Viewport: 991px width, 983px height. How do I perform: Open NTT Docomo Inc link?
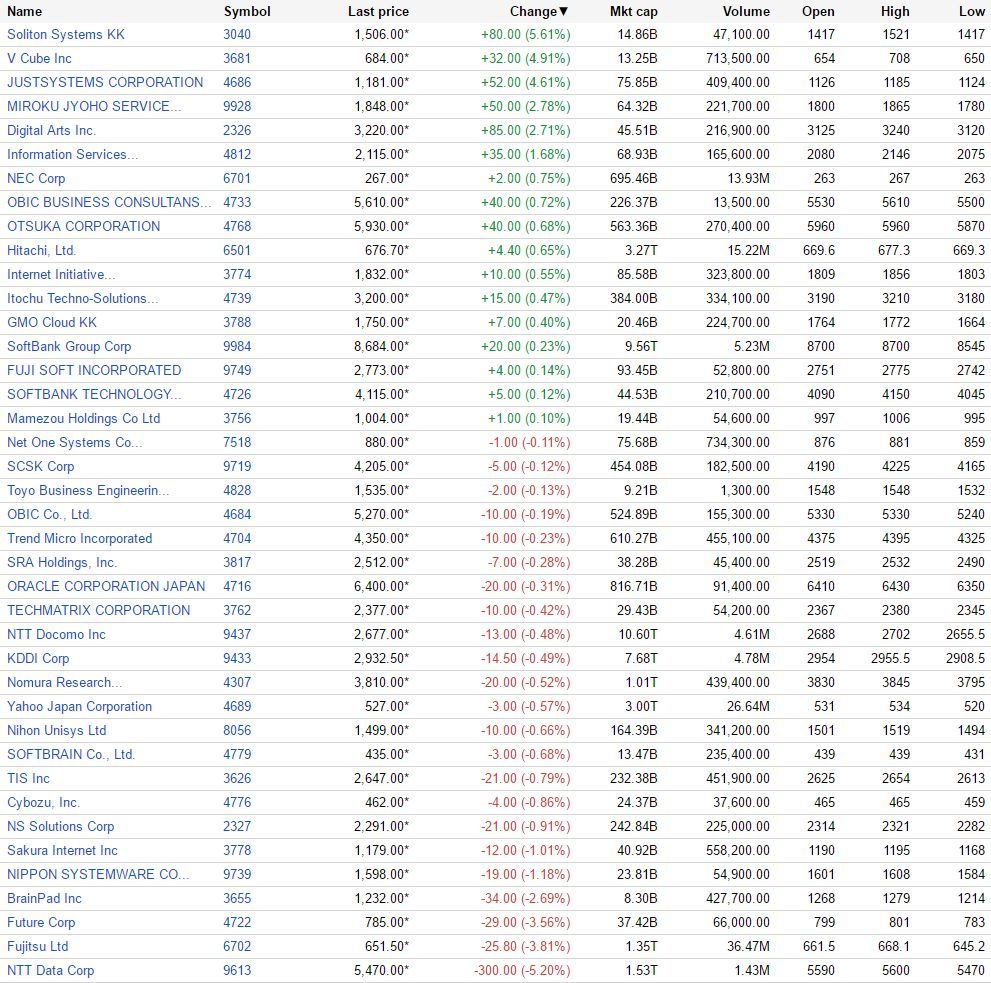tap(56, 635)
